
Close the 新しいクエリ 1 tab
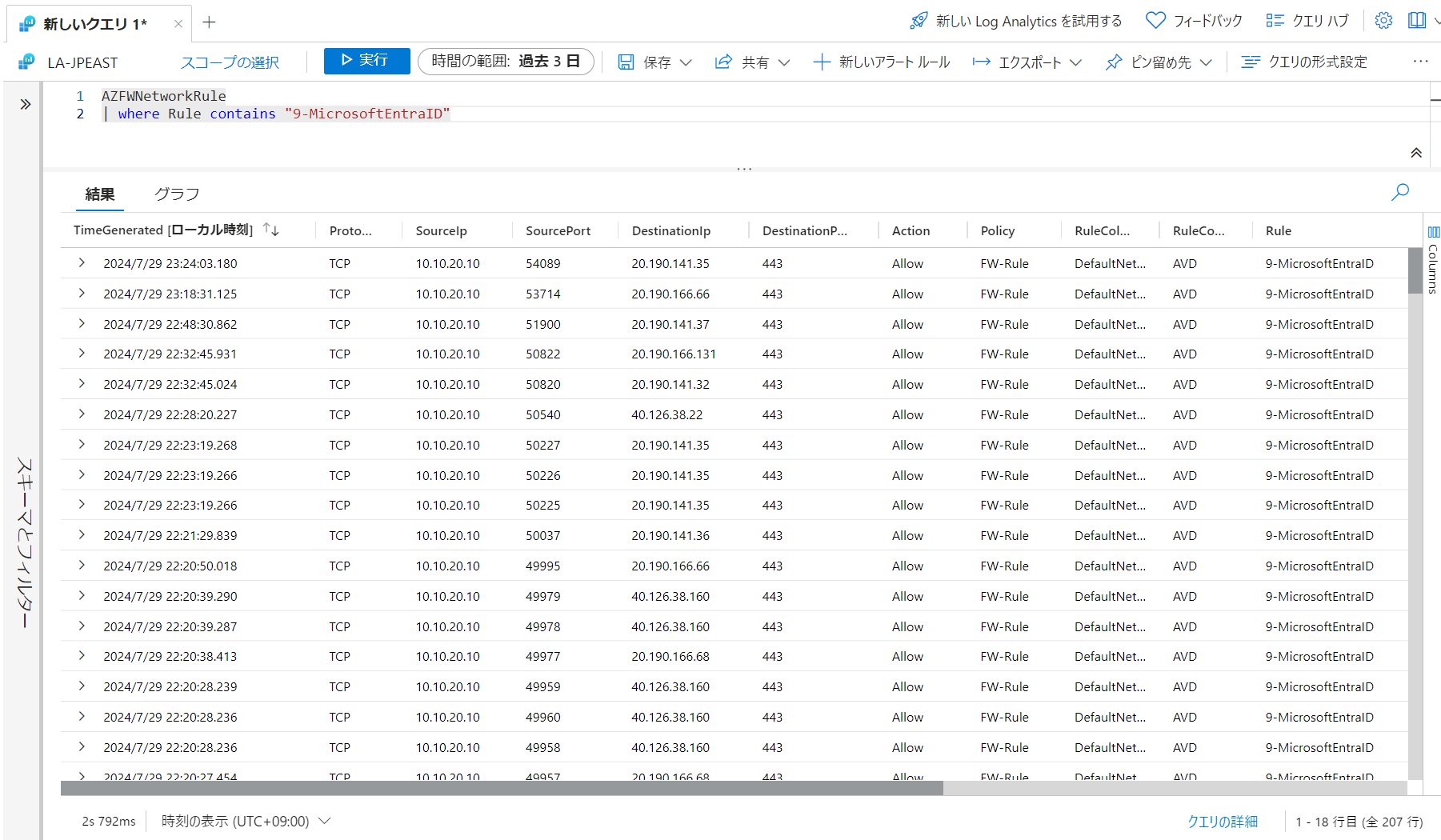pos(178,24)
